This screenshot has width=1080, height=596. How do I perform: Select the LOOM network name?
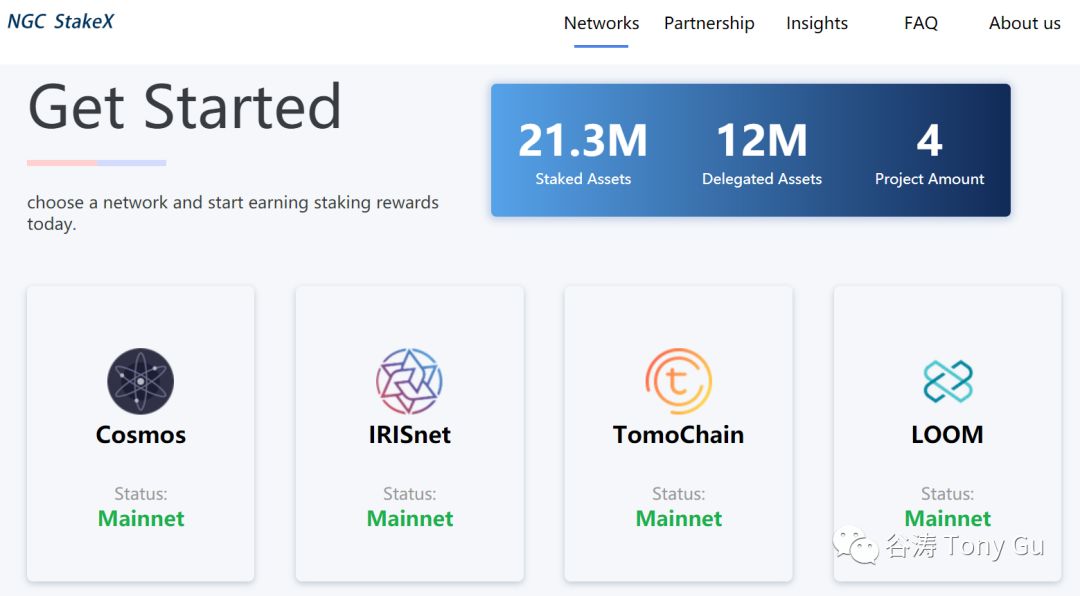pyautogui.click(x=947, y=435)
